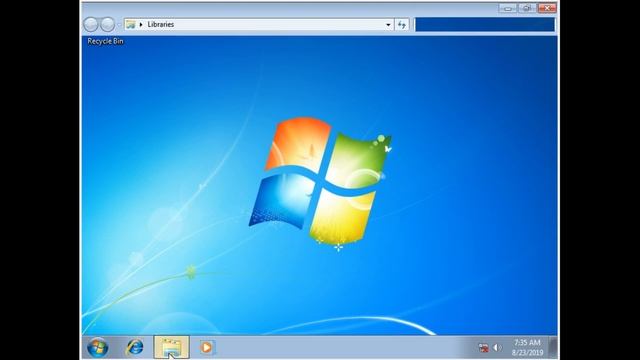This screenshot has height=360, width=640.
Task: Open the Windows Start orb
Action: click(x=98, y=347)
